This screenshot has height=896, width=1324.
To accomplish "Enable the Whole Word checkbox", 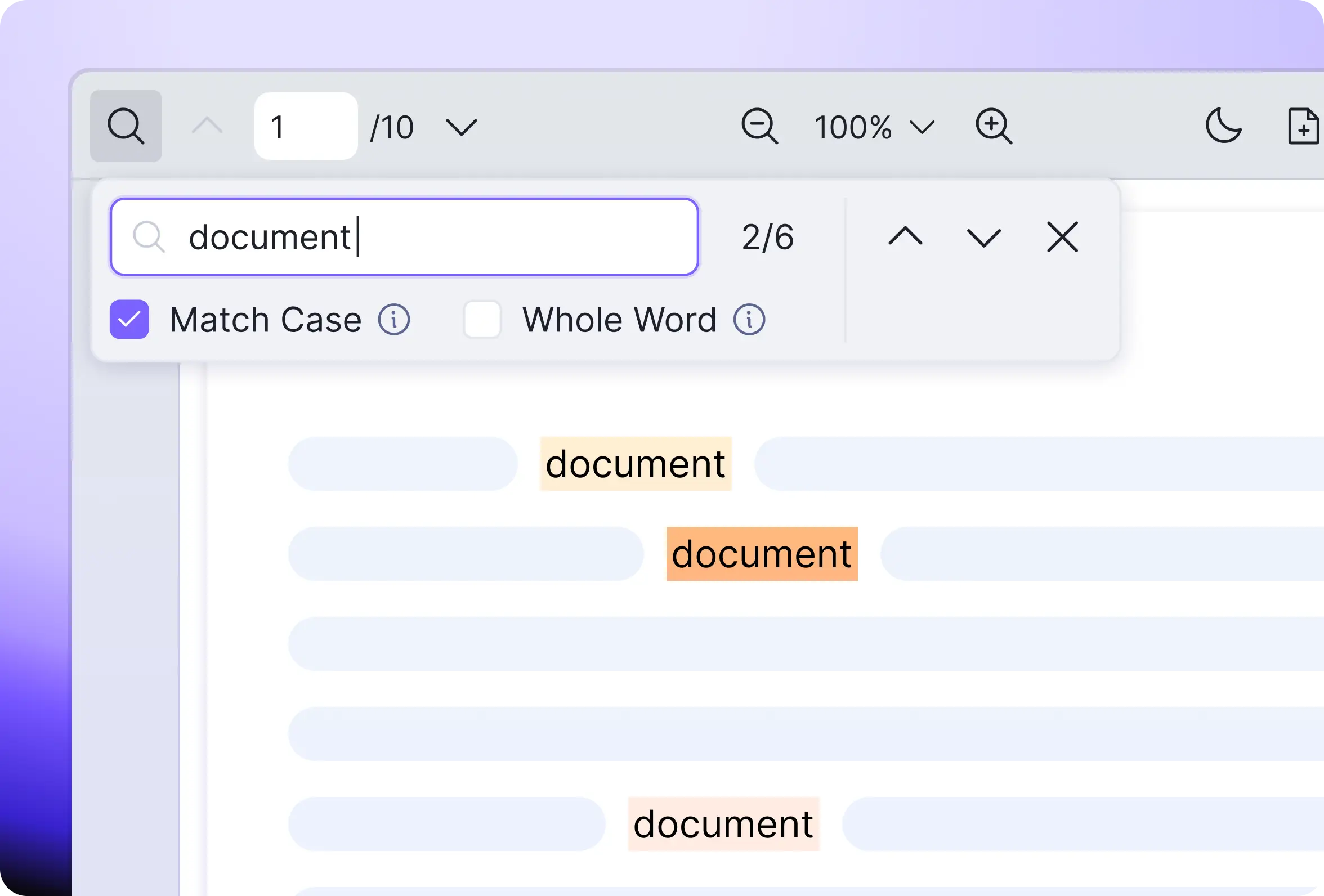I will tap(482, 320).
